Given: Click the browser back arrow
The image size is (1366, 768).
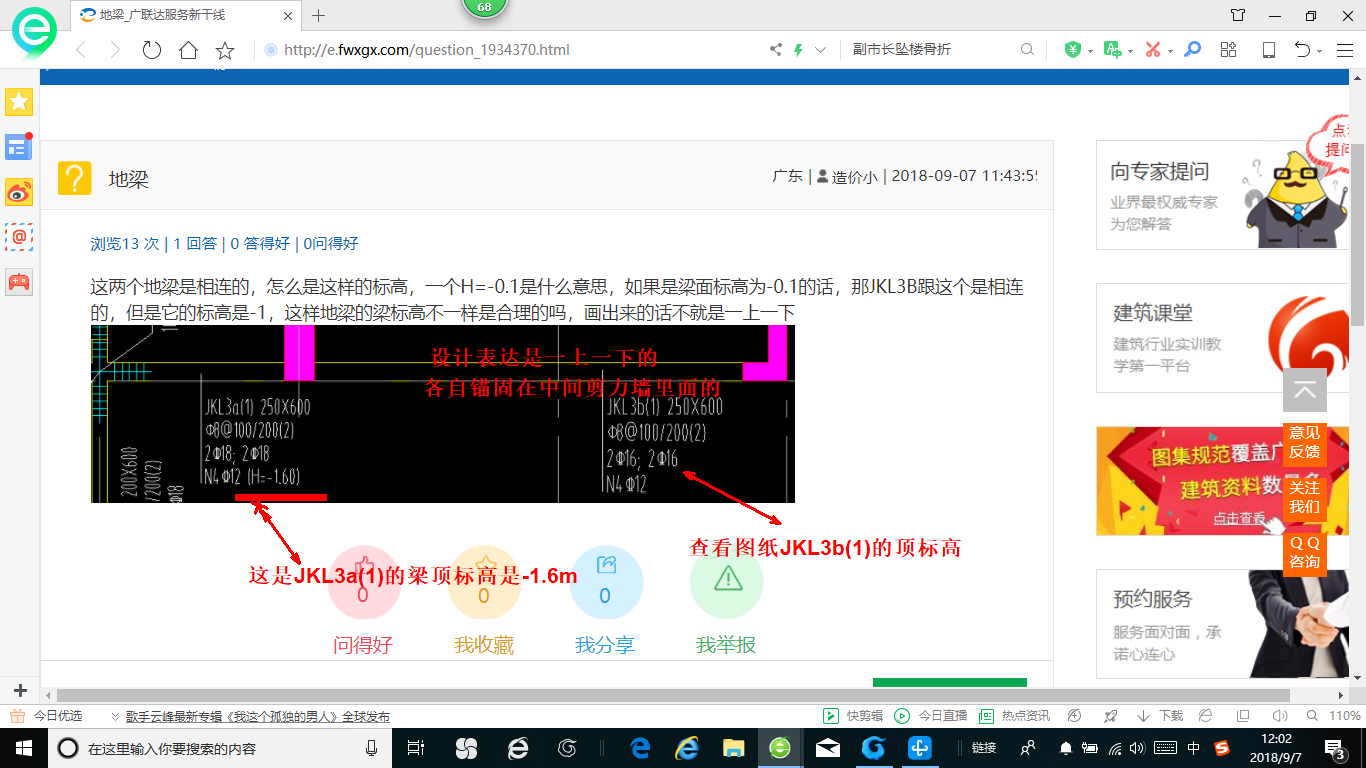Looking at the screenshot, I should coord(81,50).
